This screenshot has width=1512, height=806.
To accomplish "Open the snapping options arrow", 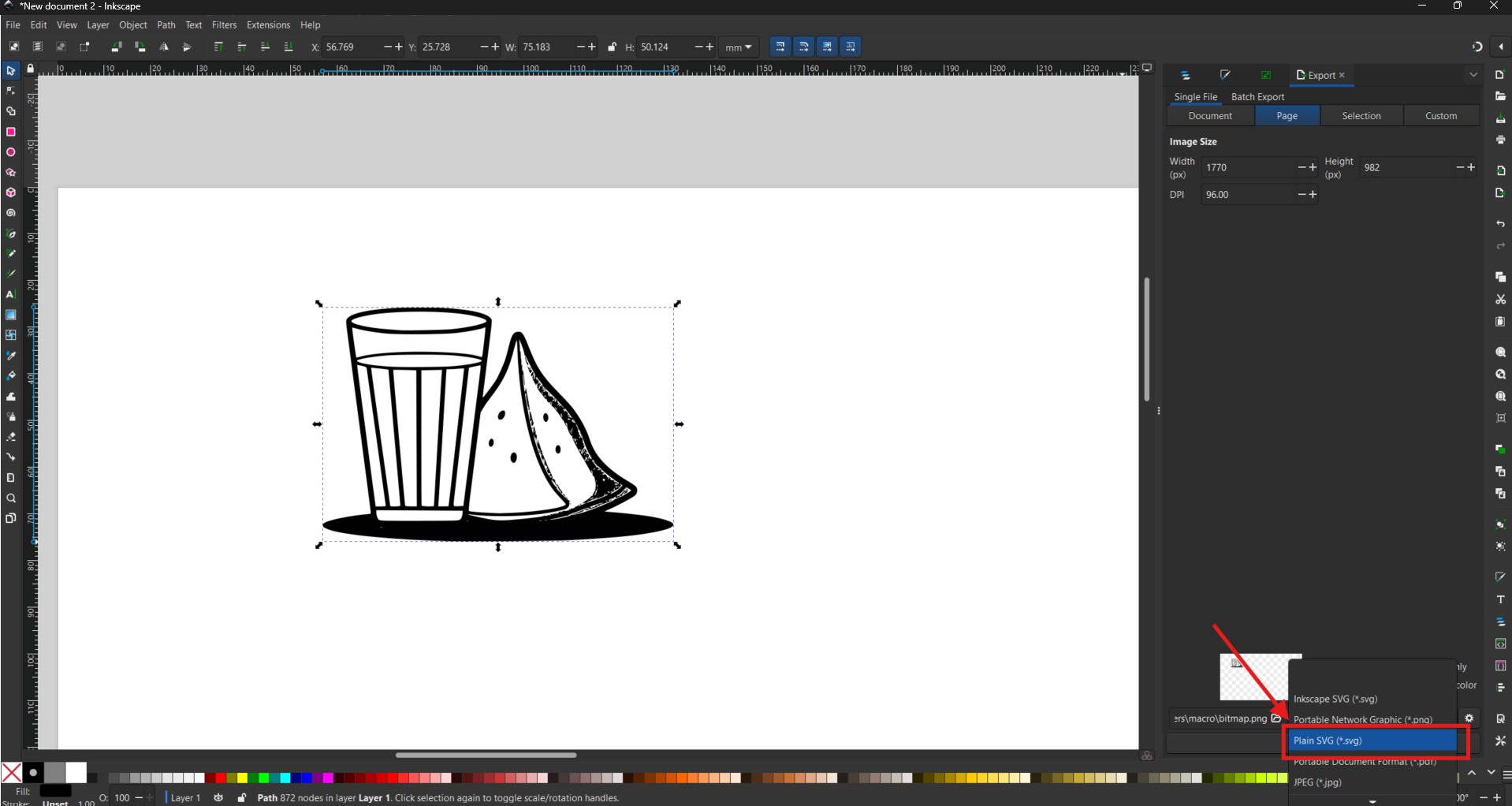I will tap(1500, 47).
